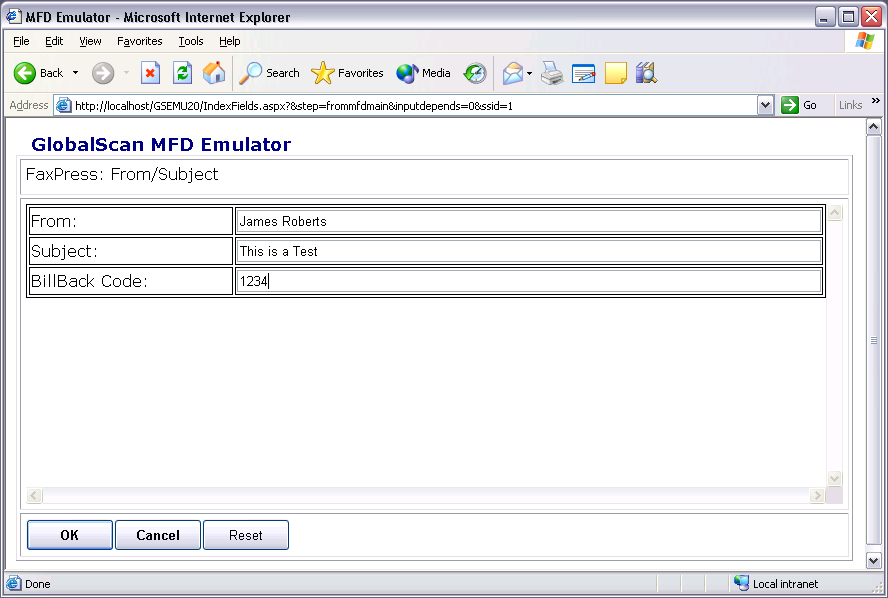Image resolution: width=888 pixels, height=598 pixels.
Task: Click the inner form scroll-up arrow
Action: [x=834, y=213]
